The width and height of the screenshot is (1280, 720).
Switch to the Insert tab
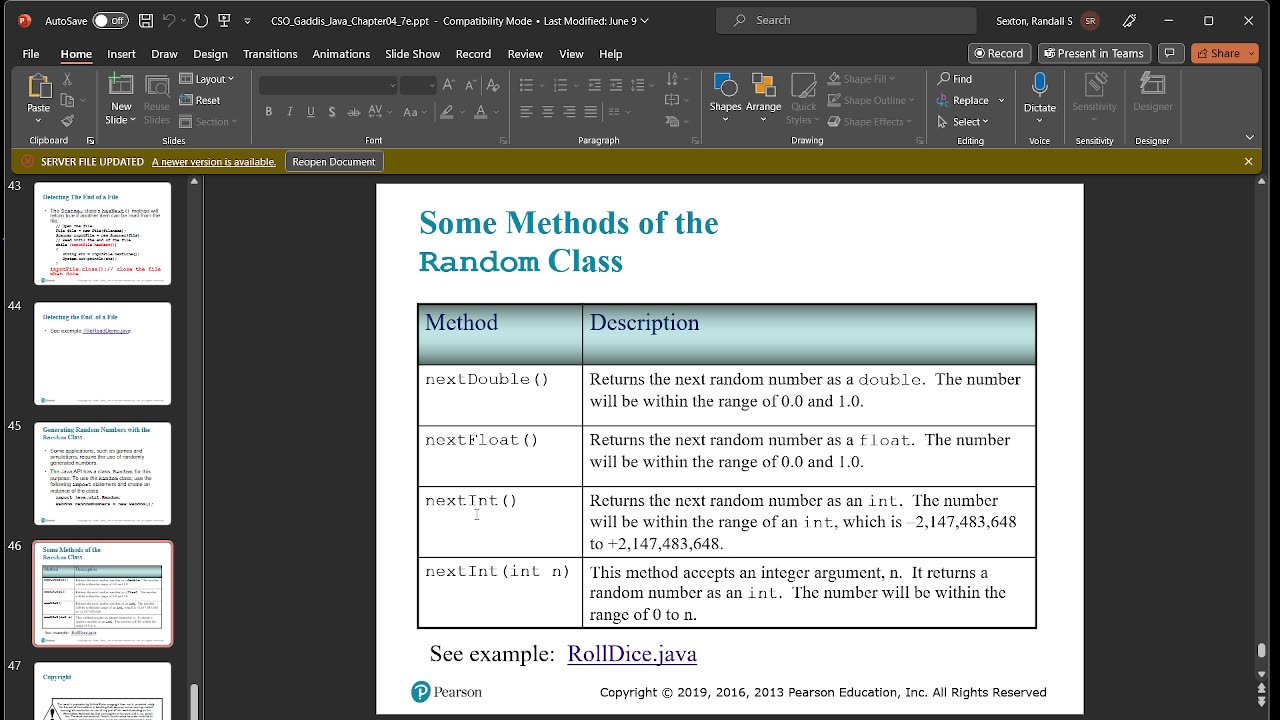click(121, 53)
